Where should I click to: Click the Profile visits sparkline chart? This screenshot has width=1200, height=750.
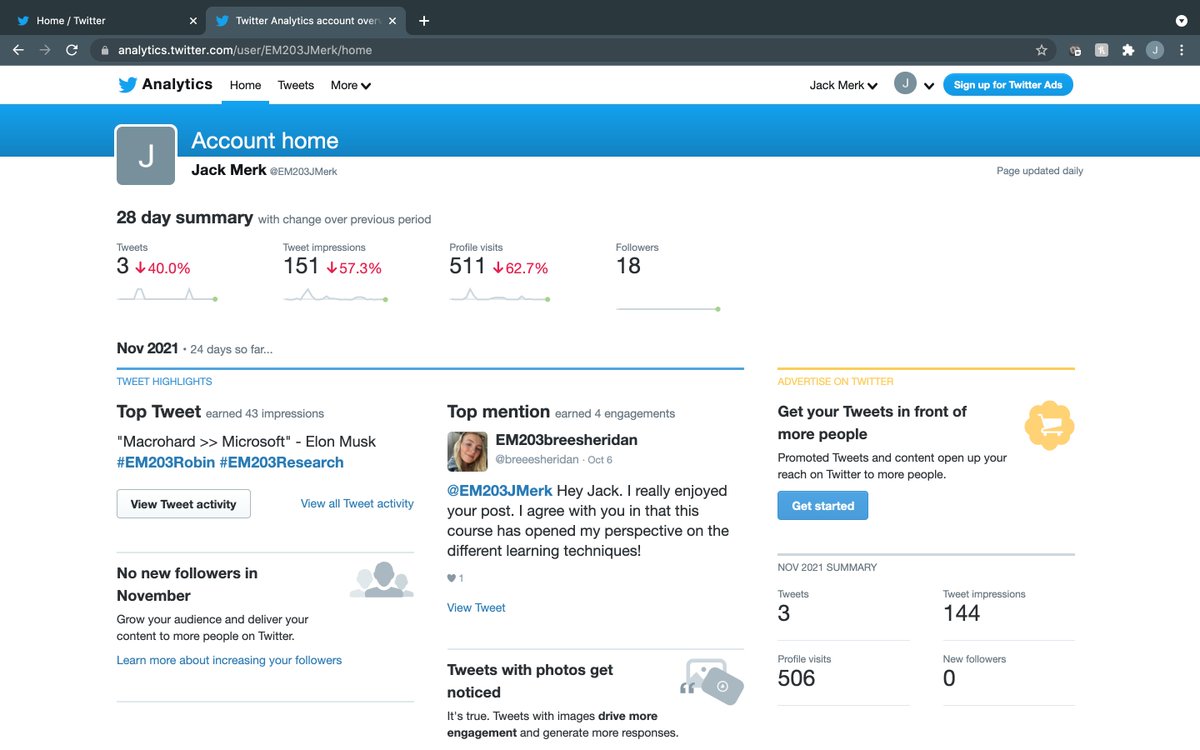click(501, 295)
